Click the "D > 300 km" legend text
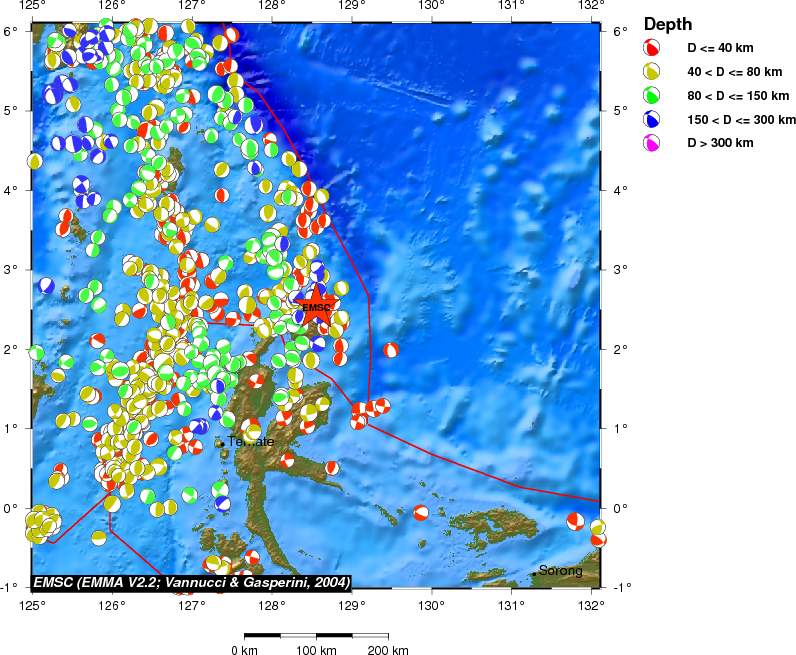The height and width of the screenshot is (655, 796). click(720, 144)
